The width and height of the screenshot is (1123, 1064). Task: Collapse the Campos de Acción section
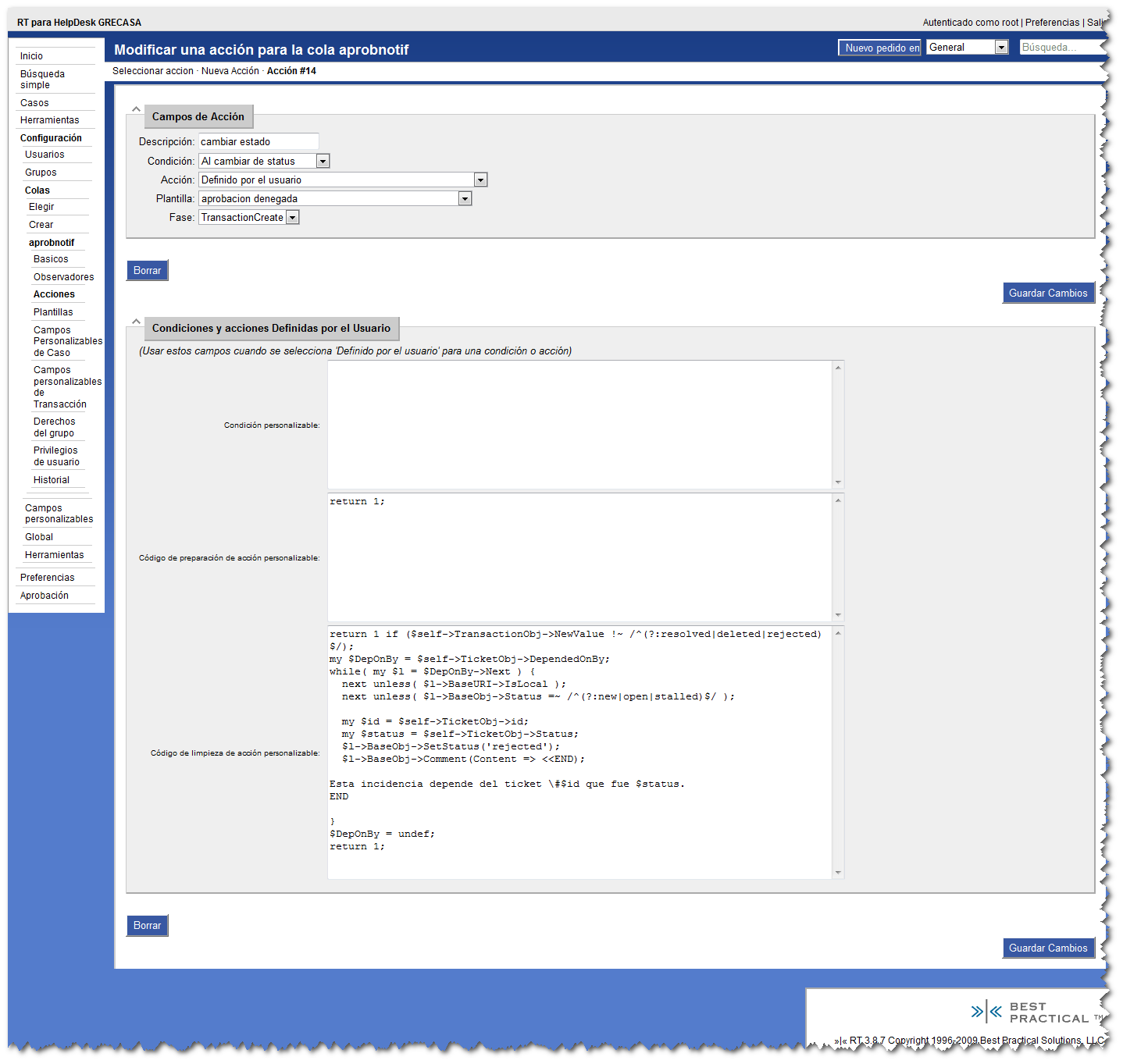[136, 110]
